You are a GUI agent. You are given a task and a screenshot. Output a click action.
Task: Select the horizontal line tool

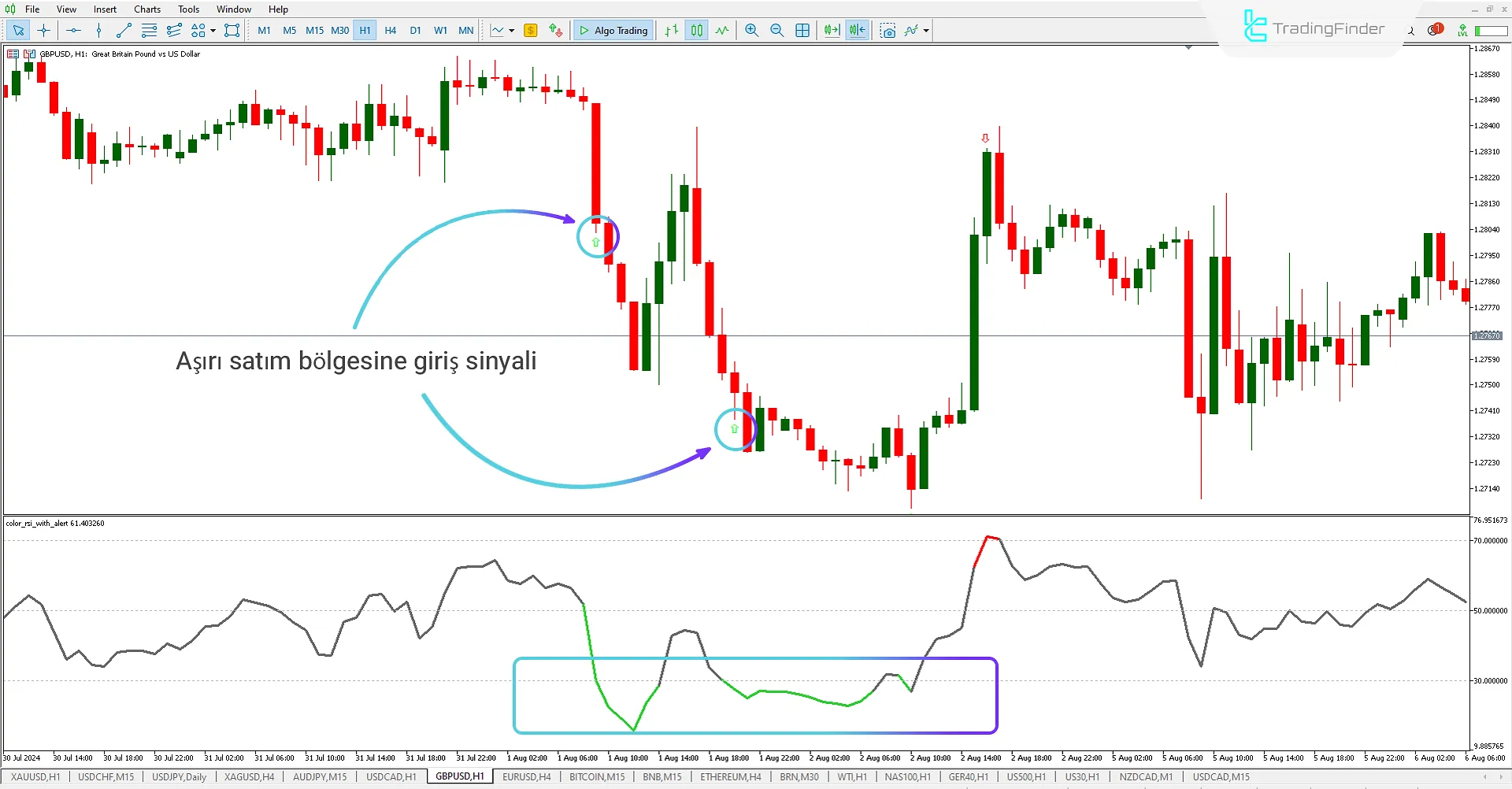click(73, 31)
